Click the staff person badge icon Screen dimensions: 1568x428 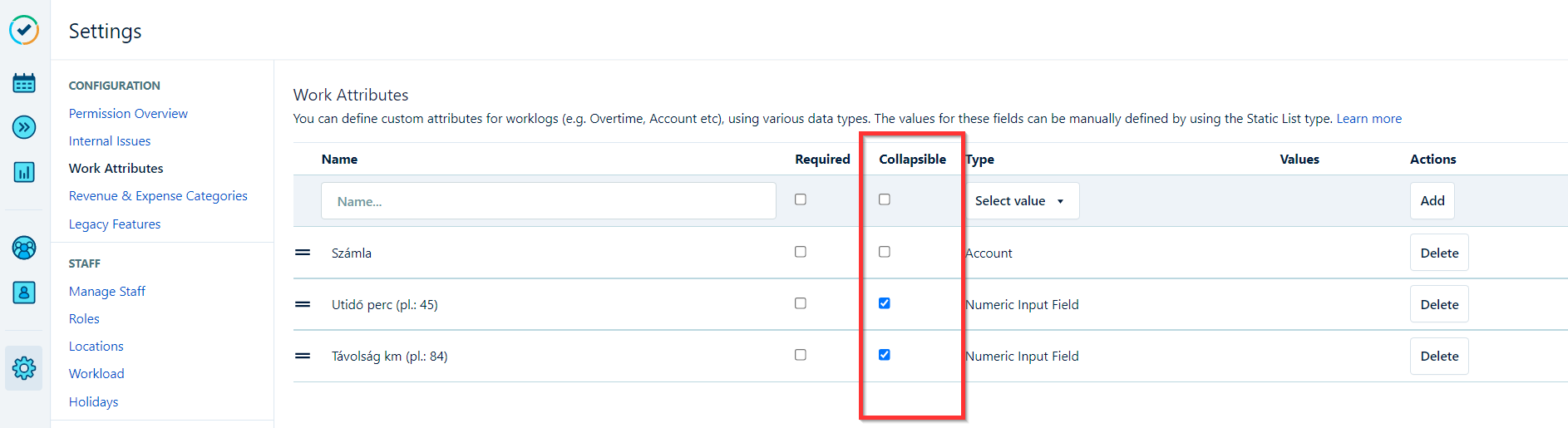24,293
